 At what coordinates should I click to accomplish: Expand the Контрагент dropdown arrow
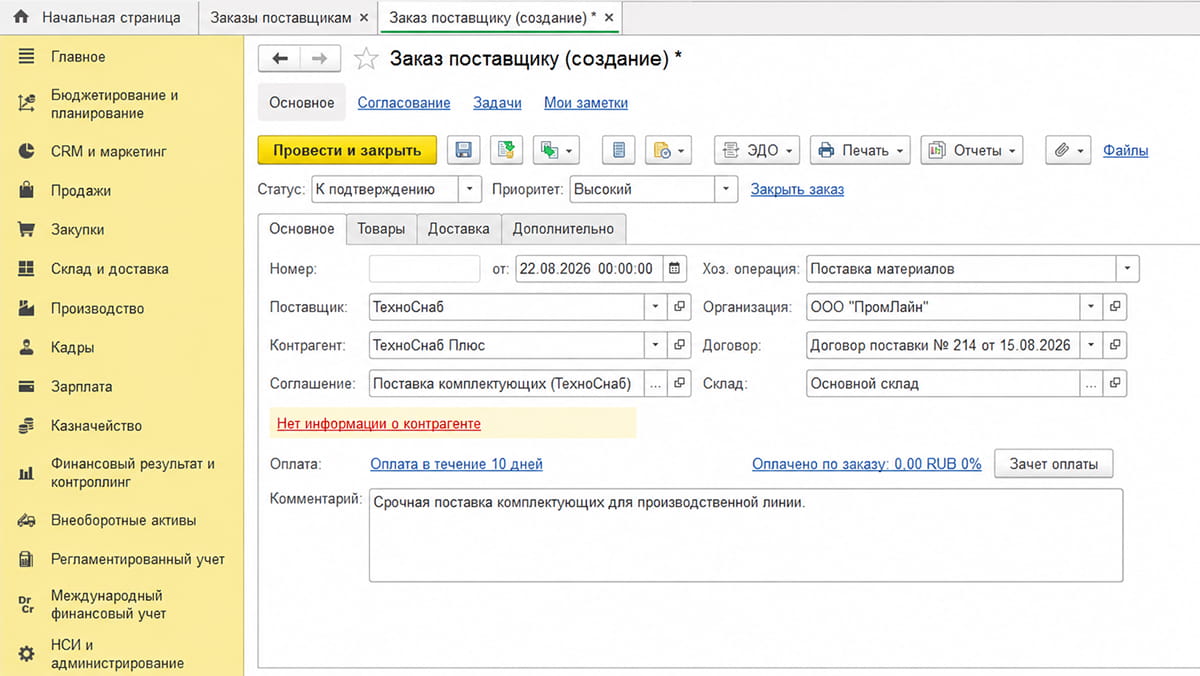point(656,346)
